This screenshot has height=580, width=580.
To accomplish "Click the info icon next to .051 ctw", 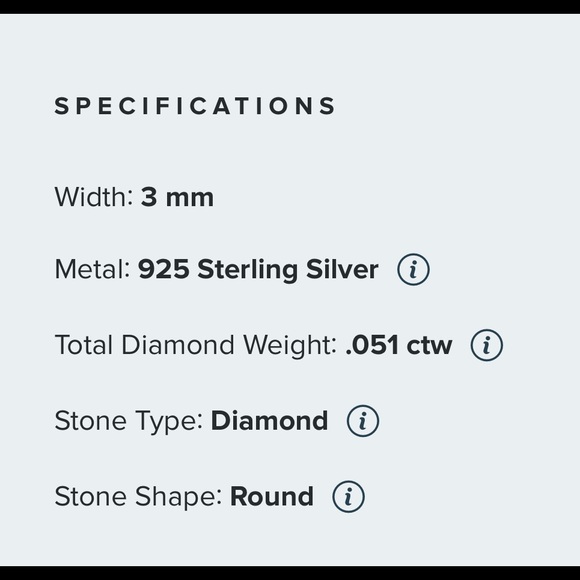I will point(486,345).
